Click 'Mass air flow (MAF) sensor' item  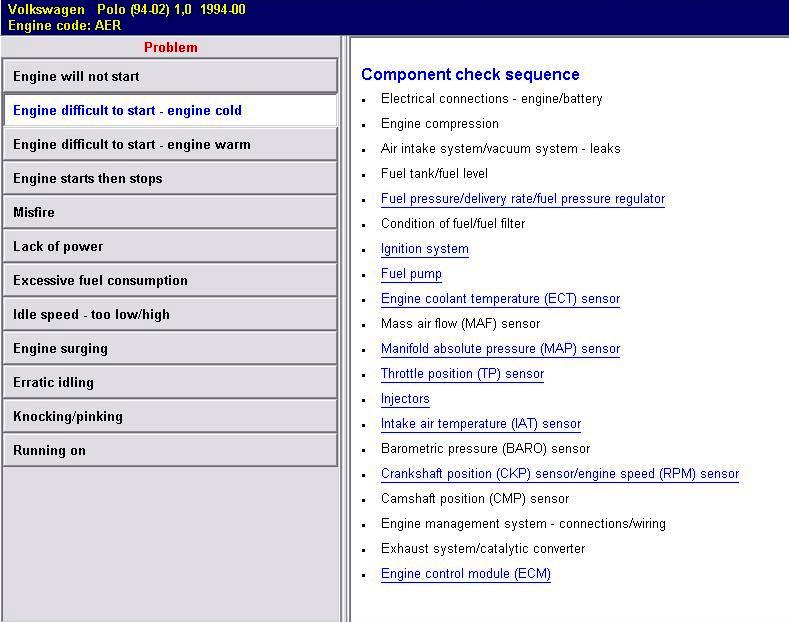coord(460,324)
